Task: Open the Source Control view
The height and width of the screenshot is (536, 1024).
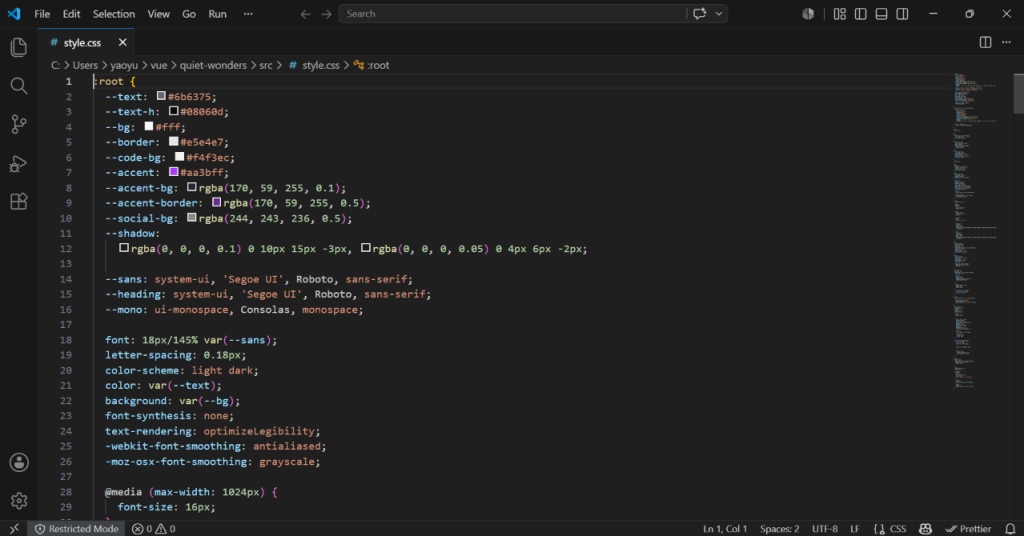Action: pos(19,124)
